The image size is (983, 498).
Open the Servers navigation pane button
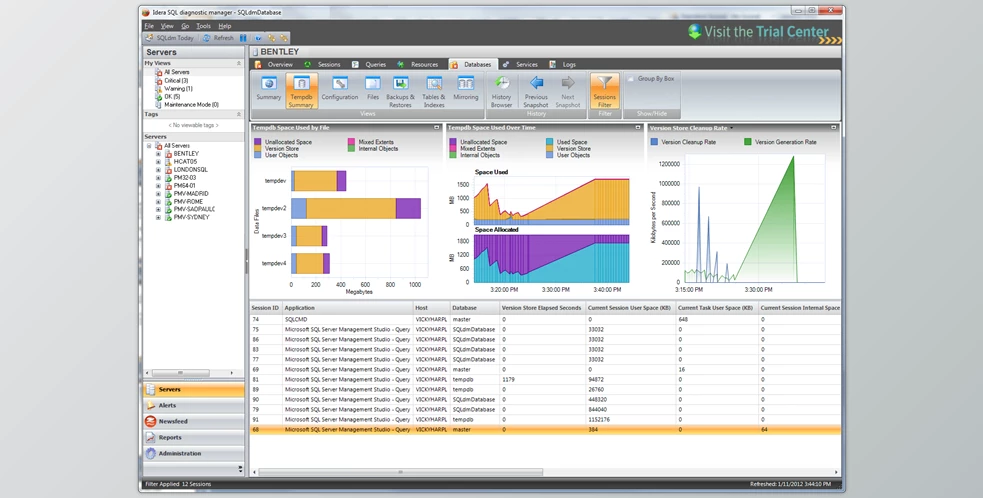pos(194,389)
